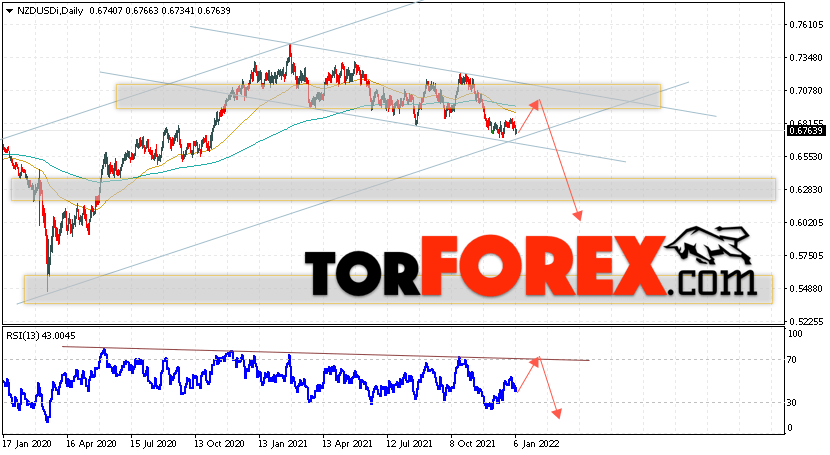Click the 0.57505 price scale value
The image size is (830, 455).
click(x=806, y=256)
